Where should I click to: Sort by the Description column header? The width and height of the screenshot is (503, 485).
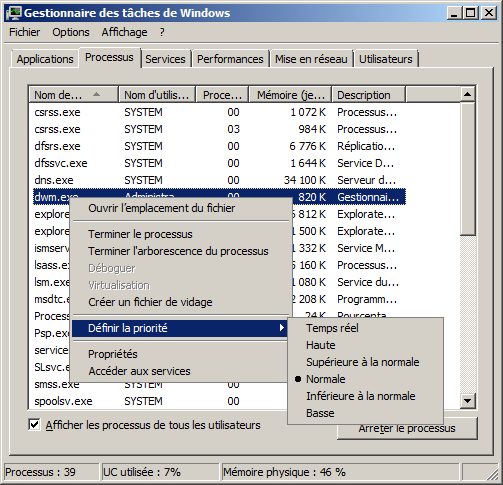point(369,95)
